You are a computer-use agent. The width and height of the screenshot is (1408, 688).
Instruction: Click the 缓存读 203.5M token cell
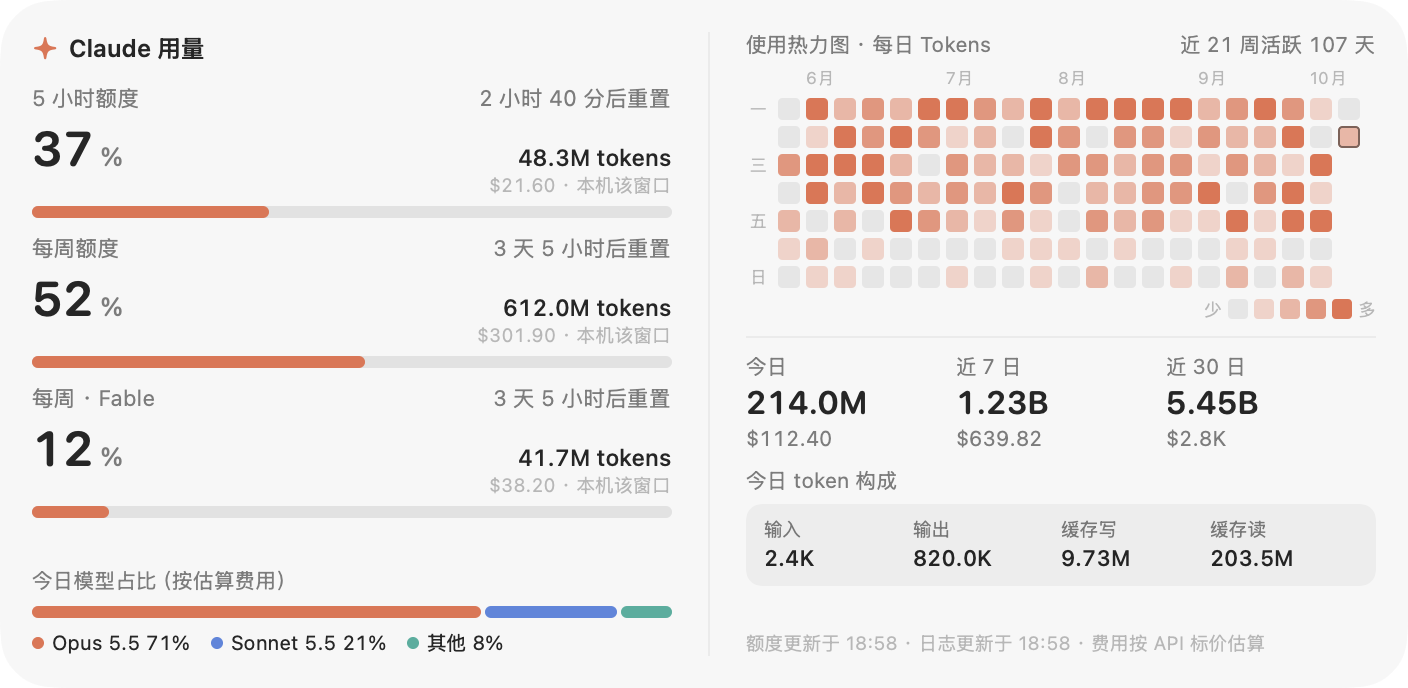pyautogui.click(x=1252, y=545)
